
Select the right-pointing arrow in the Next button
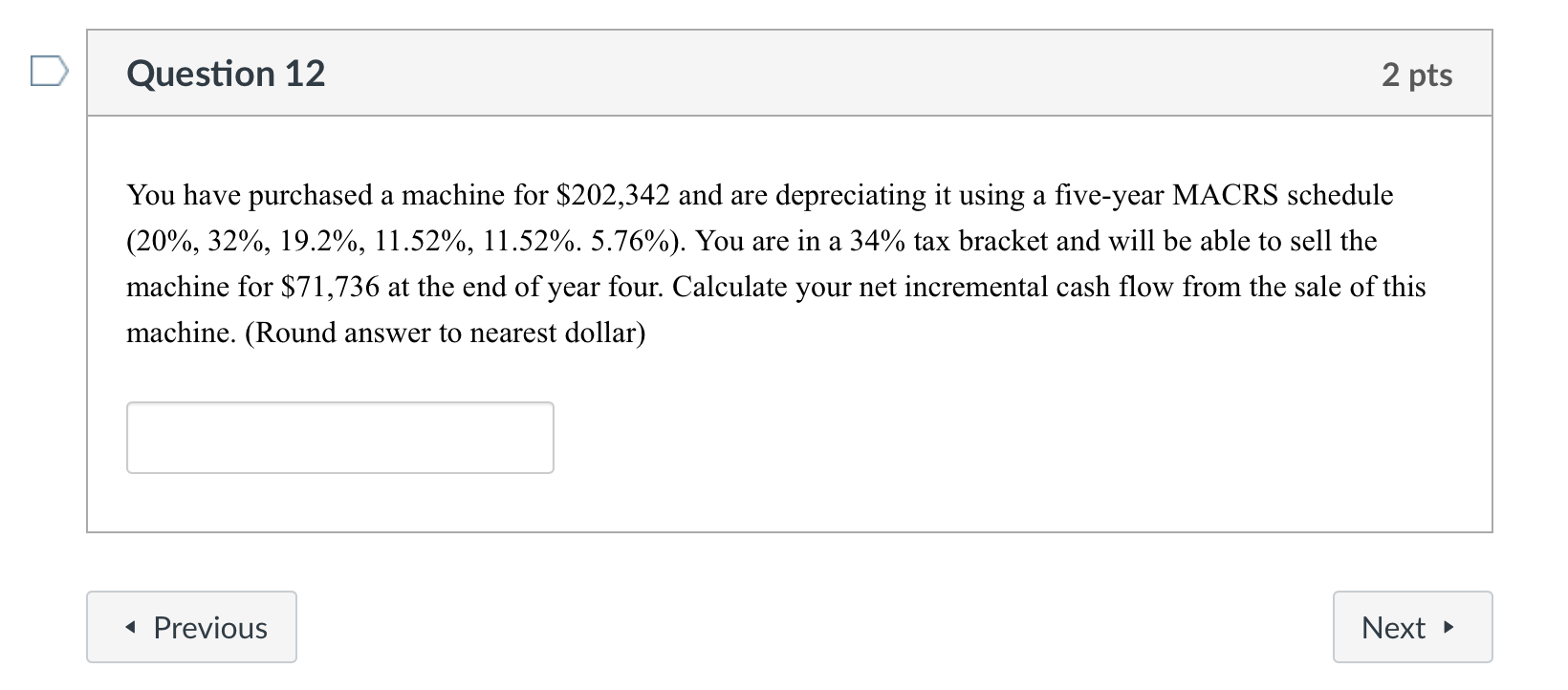click(x=1448, y=629)
